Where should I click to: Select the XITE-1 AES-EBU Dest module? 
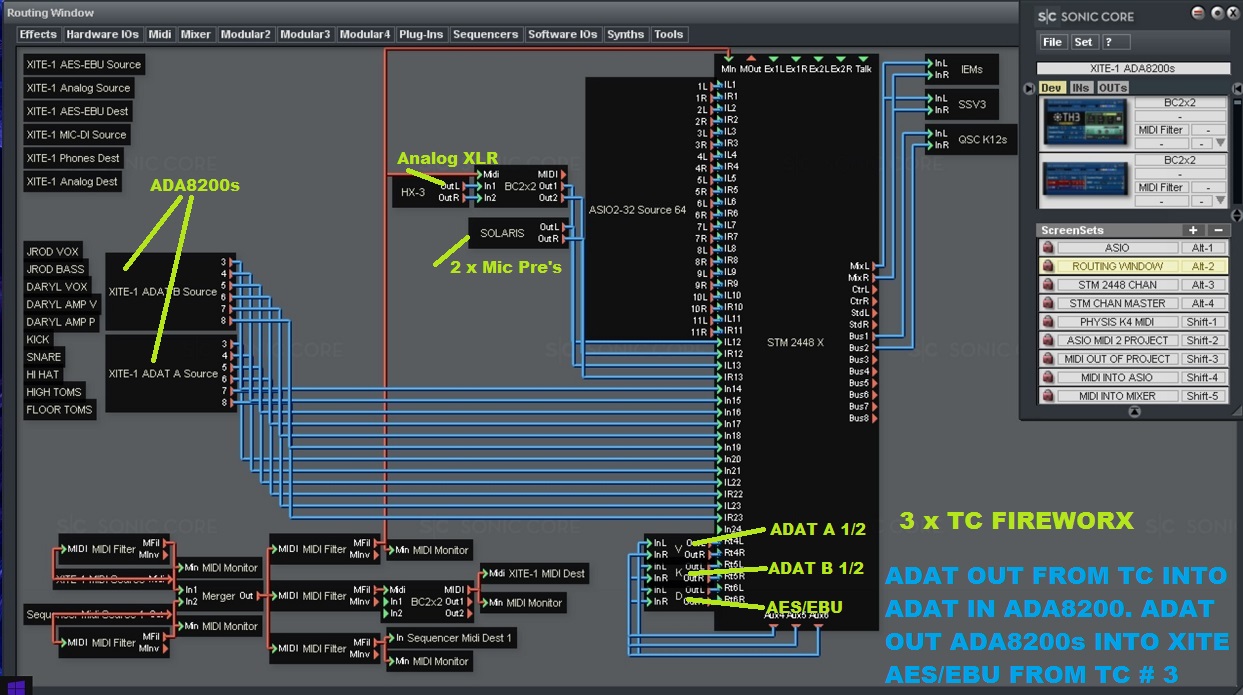78,111
